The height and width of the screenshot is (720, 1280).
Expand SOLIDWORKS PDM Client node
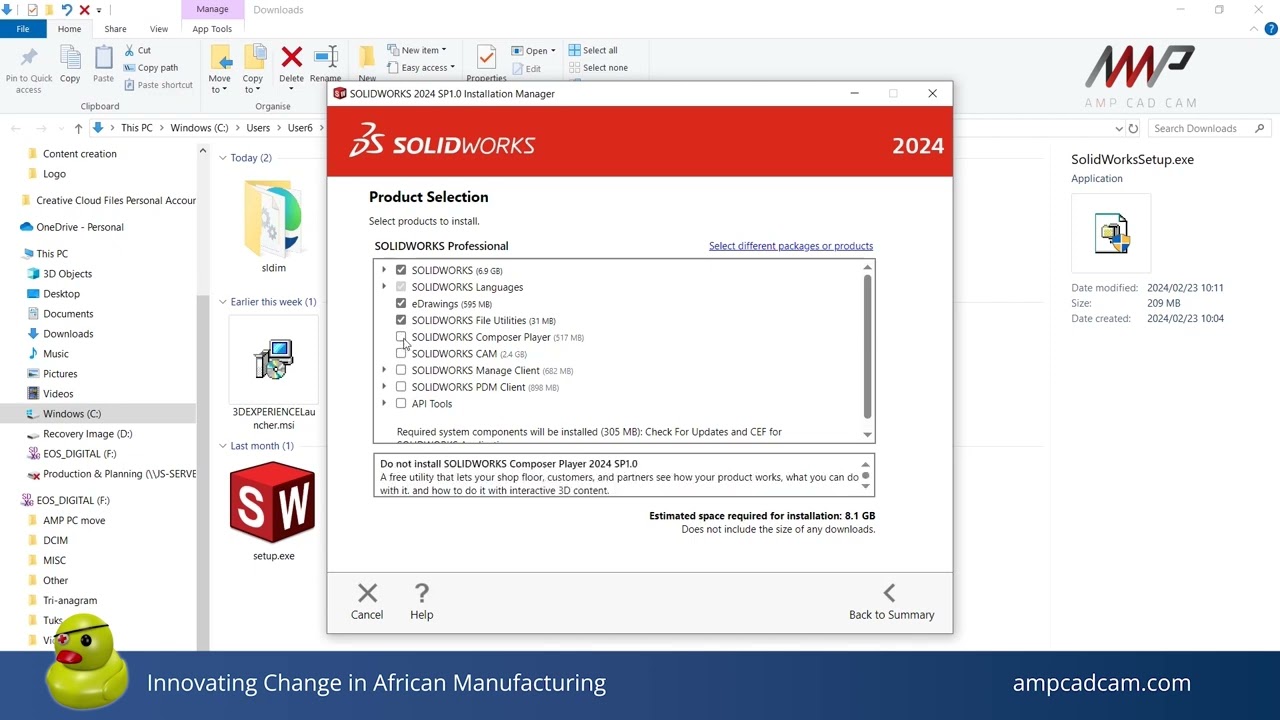pos(384,387)
